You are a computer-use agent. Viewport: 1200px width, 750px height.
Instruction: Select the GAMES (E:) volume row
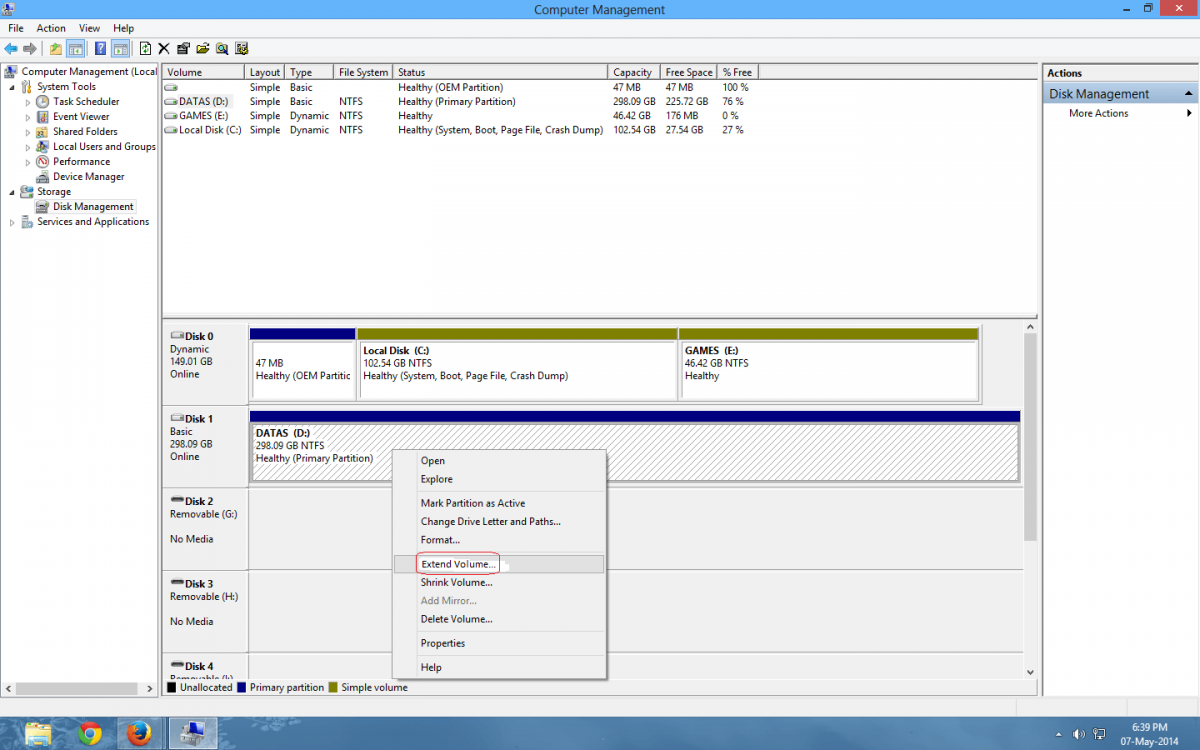(200, 115)
